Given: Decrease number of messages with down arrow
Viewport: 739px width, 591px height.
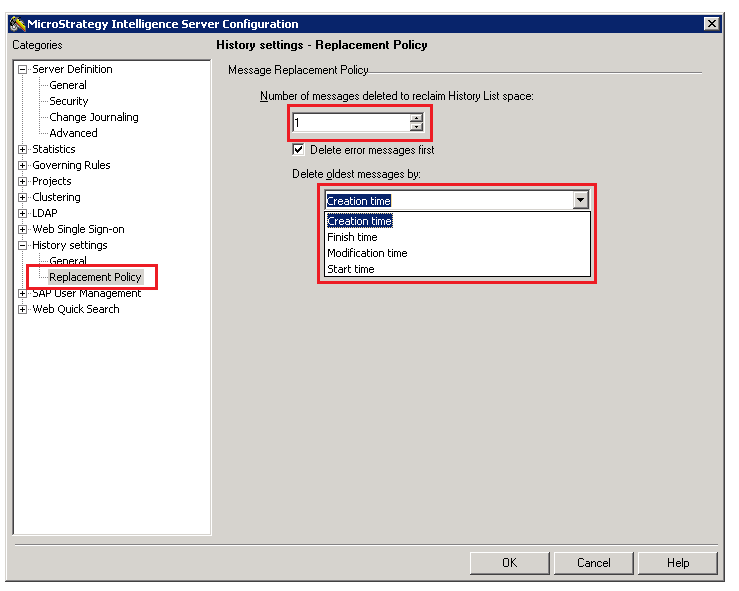Looking at the screenshot, I should click(x=416, y=128).
